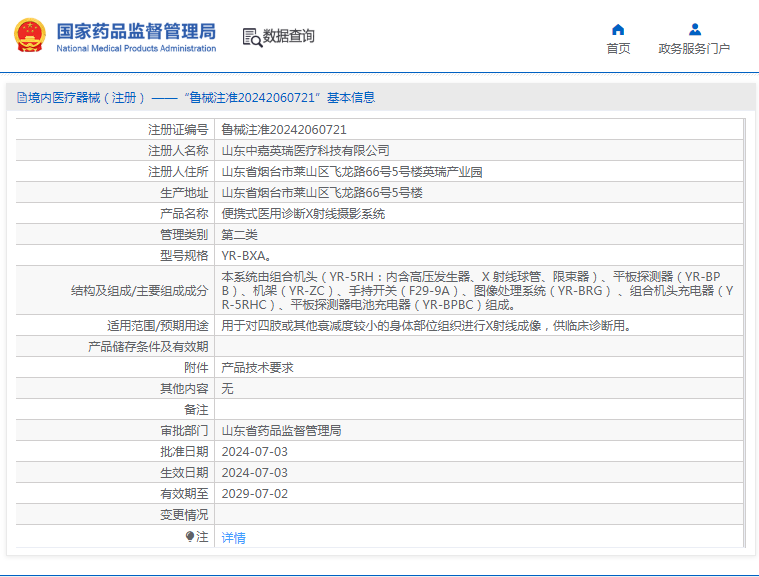Click the national emblem logo
The image size is (759, 577).
coord(30,35)
